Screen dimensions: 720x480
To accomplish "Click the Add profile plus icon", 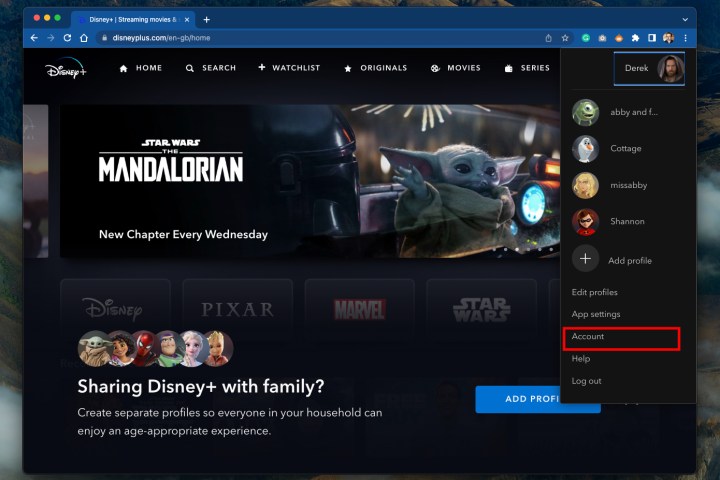I will tap(585, 259).
